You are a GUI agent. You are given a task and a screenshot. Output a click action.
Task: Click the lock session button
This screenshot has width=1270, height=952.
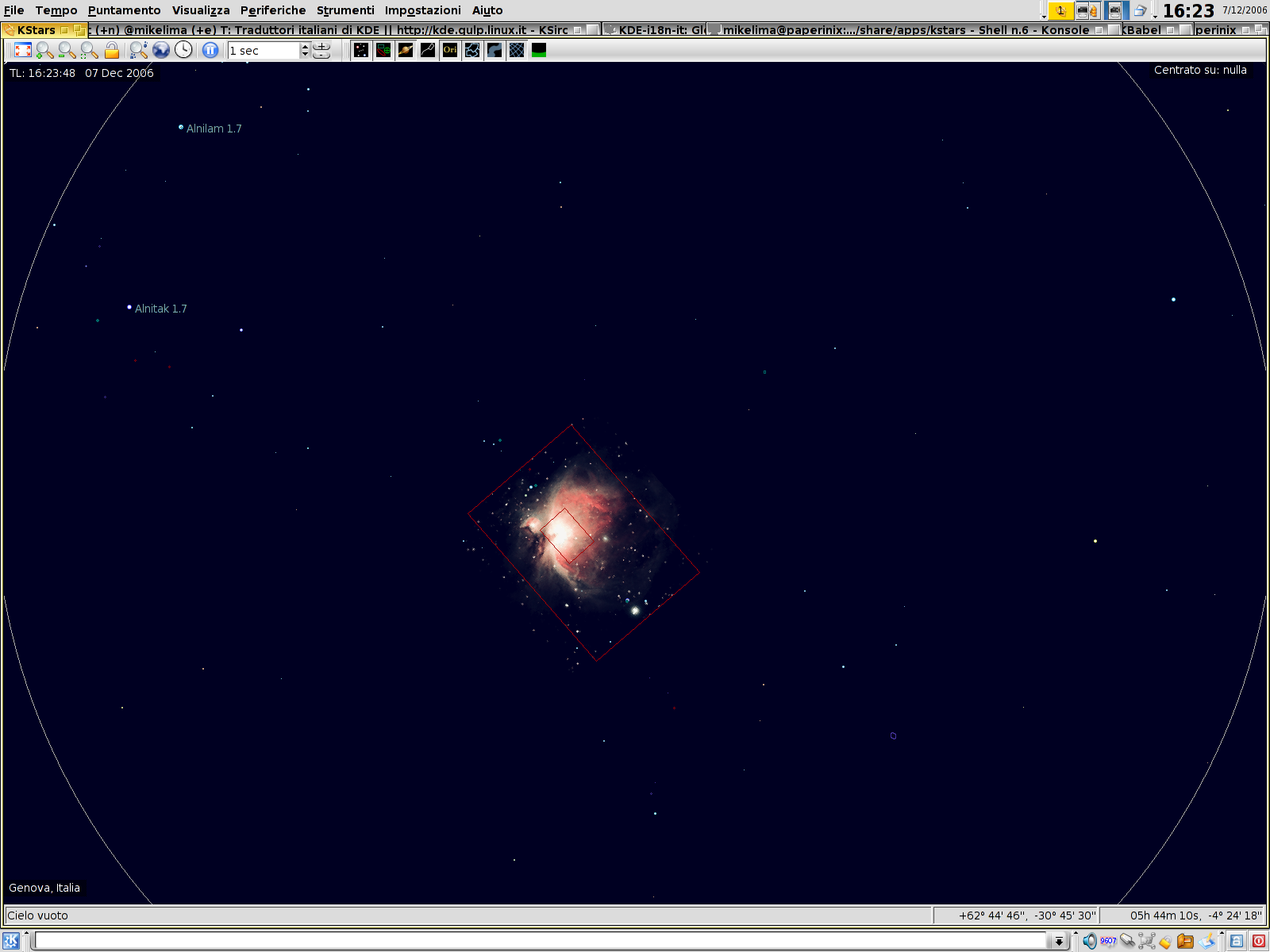(1237, 941)
